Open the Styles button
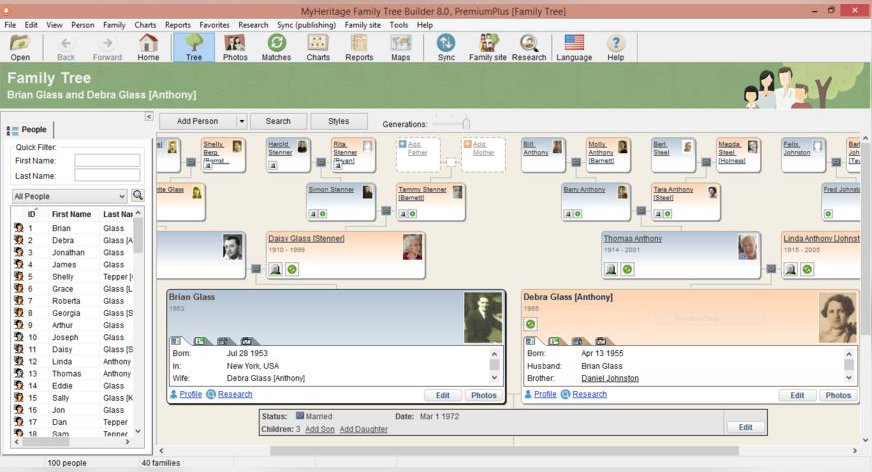872x472 pixels. pyautogui.click(x=339, y=121)
